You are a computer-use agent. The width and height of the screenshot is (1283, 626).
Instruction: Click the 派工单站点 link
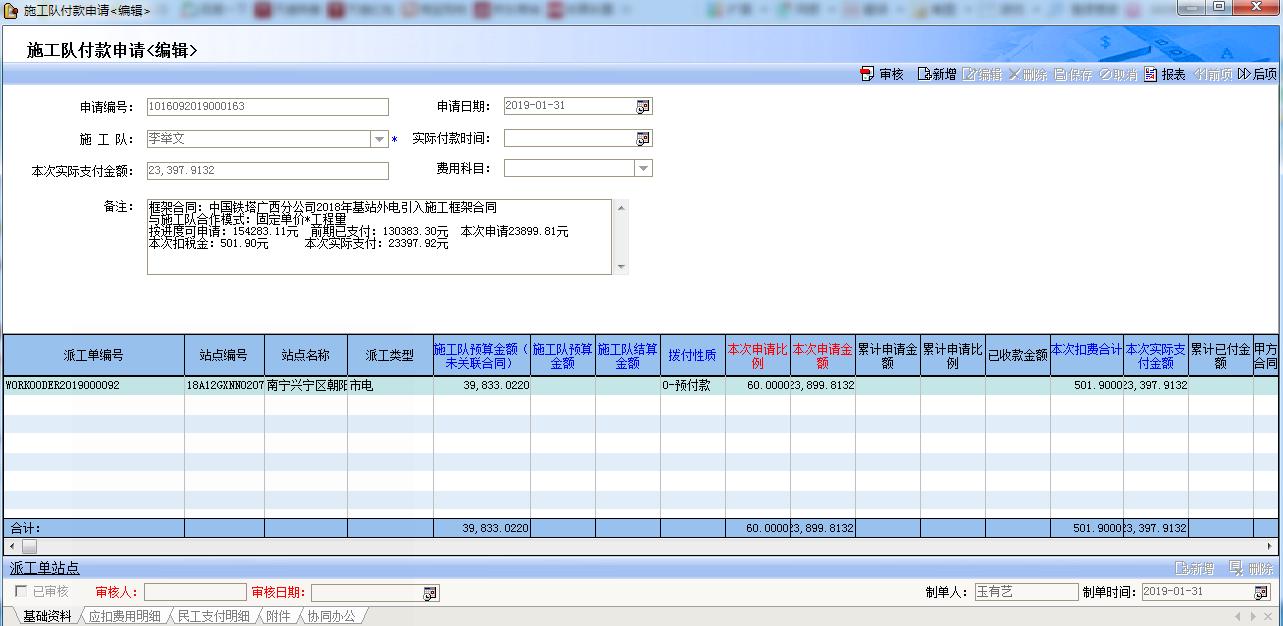tap(45, 568)
